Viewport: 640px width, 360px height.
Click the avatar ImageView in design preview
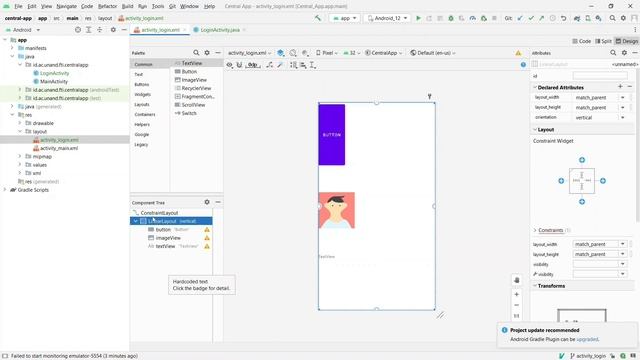tap(337, 210)
